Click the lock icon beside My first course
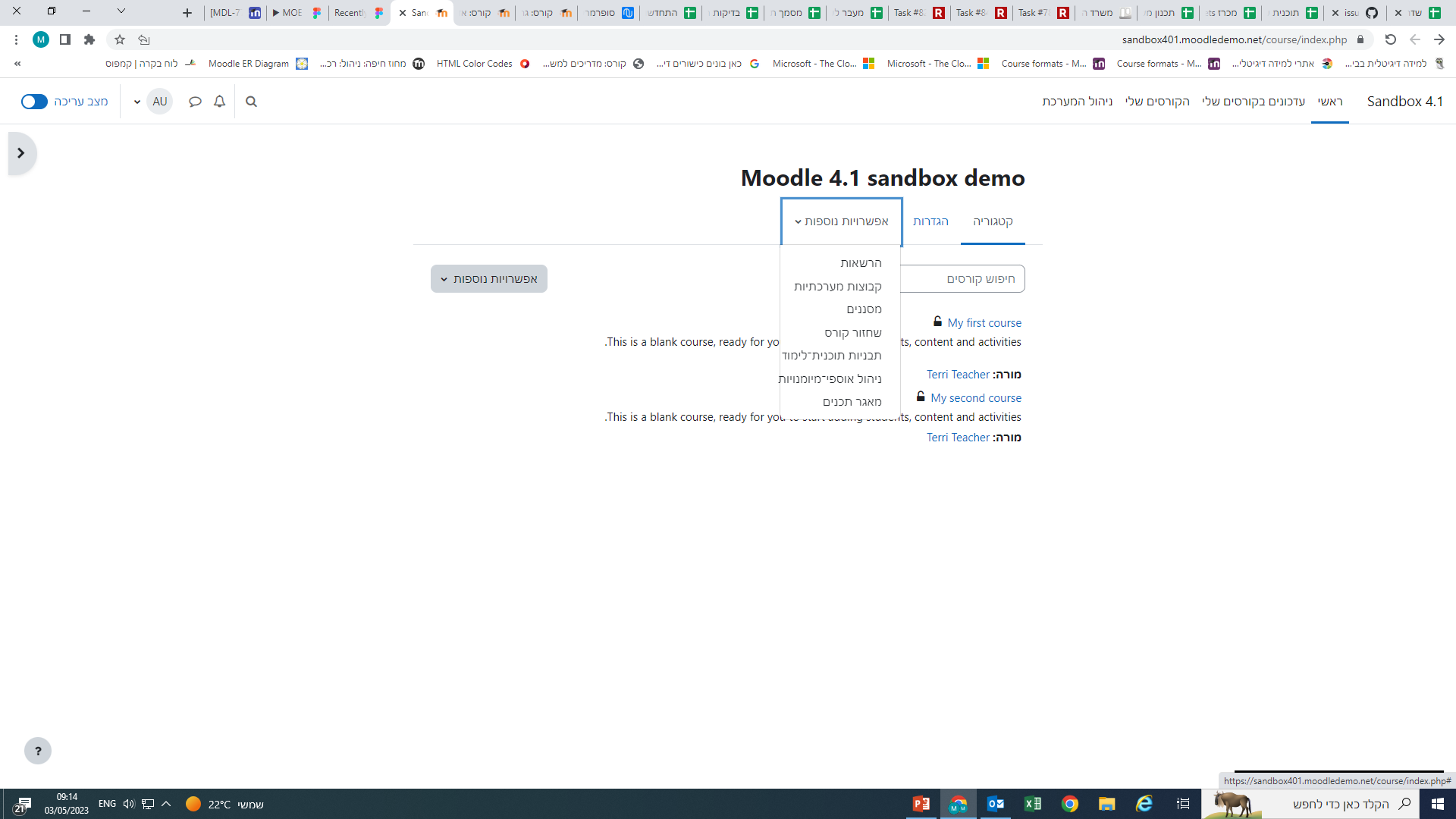The width and height of the screenshot is (1456, 819). point(937,322)
